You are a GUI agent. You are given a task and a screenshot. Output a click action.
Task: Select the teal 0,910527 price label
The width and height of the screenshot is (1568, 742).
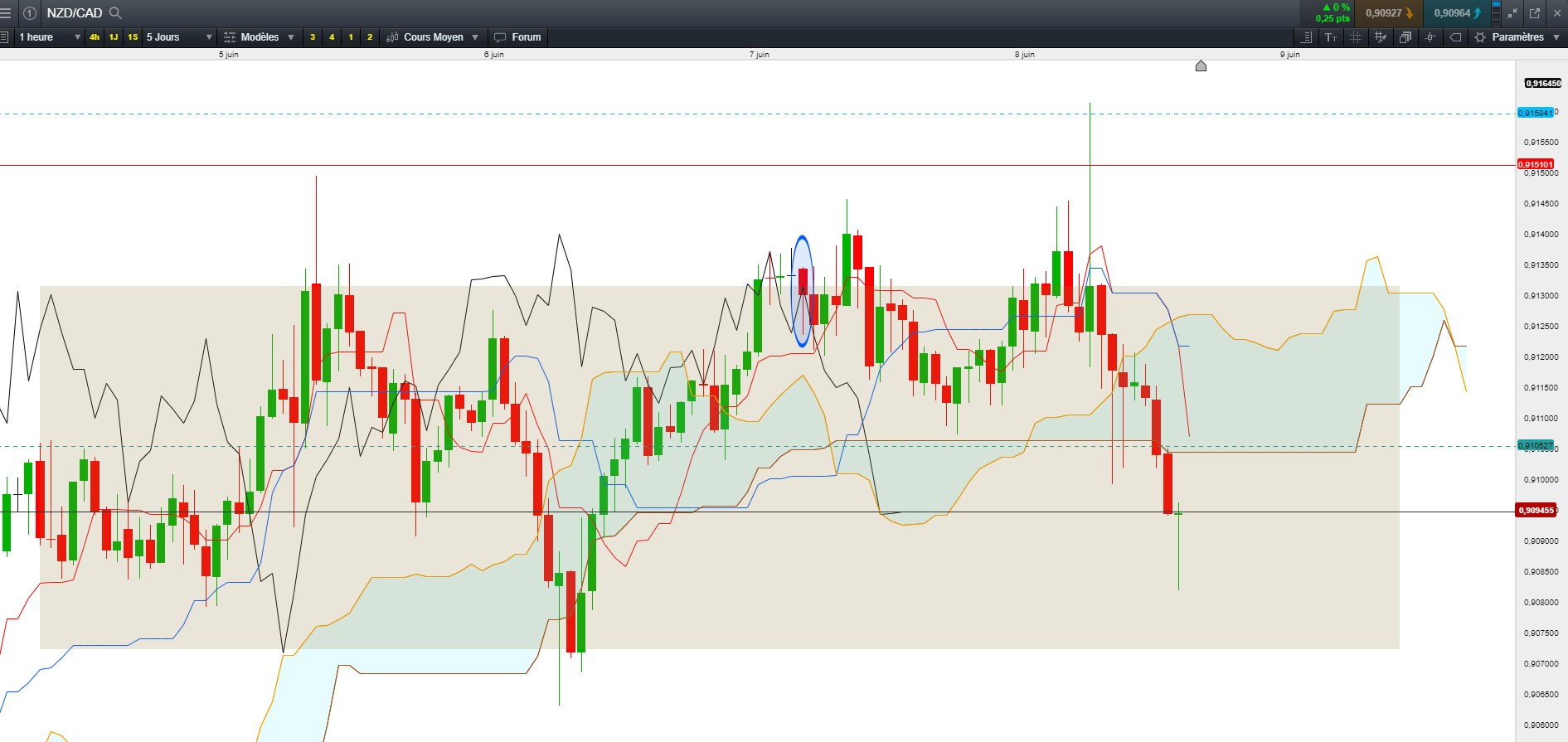(1535, 446)
